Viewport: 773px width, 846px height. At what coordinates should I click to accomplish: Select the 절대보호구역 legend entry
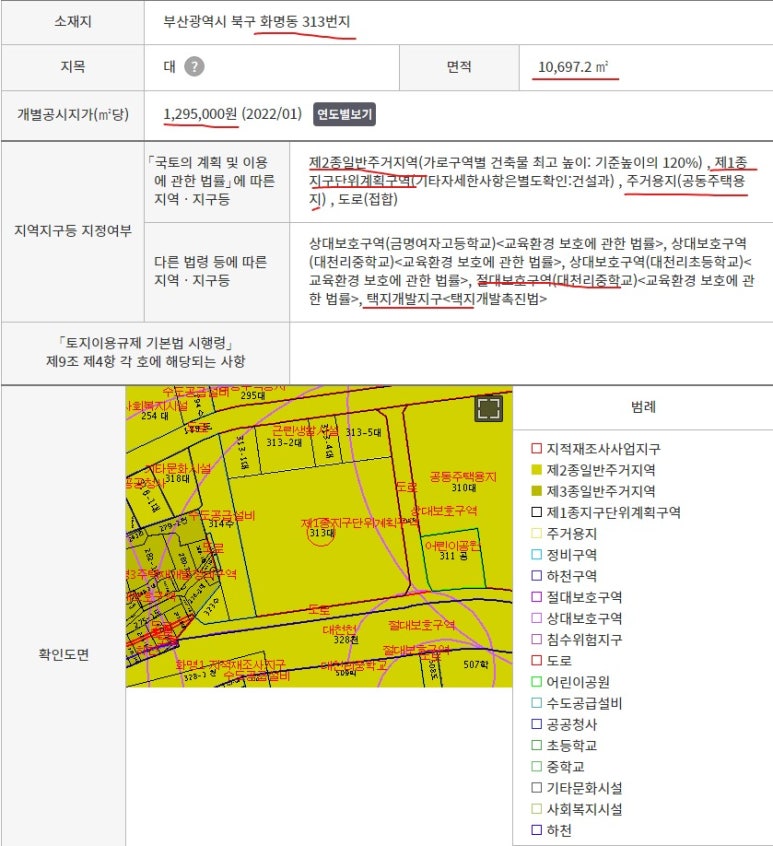[x=577, y=597]
